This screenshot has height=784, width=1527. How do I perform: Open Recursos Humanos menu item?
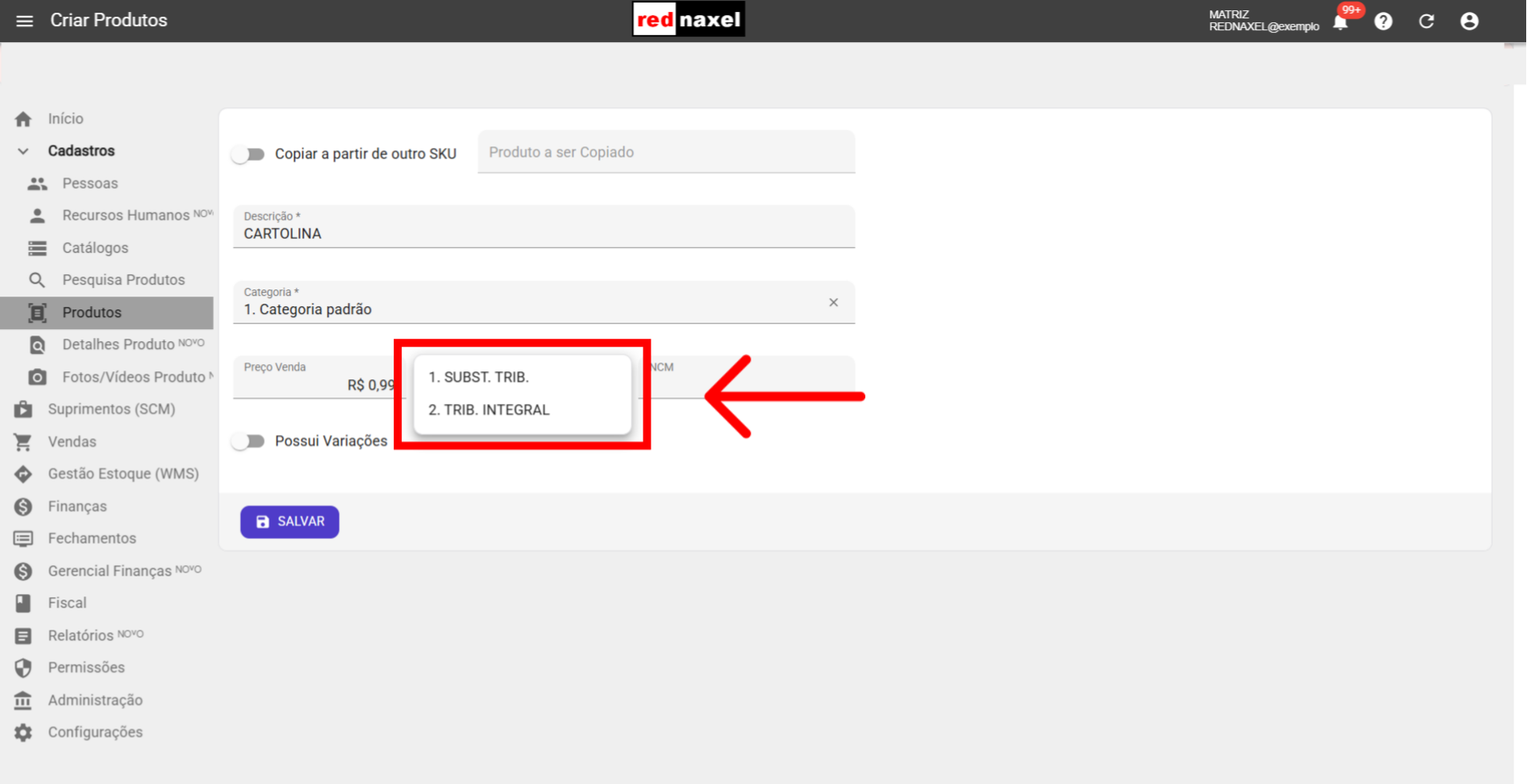pyautogui.click(x=107, y=215)
